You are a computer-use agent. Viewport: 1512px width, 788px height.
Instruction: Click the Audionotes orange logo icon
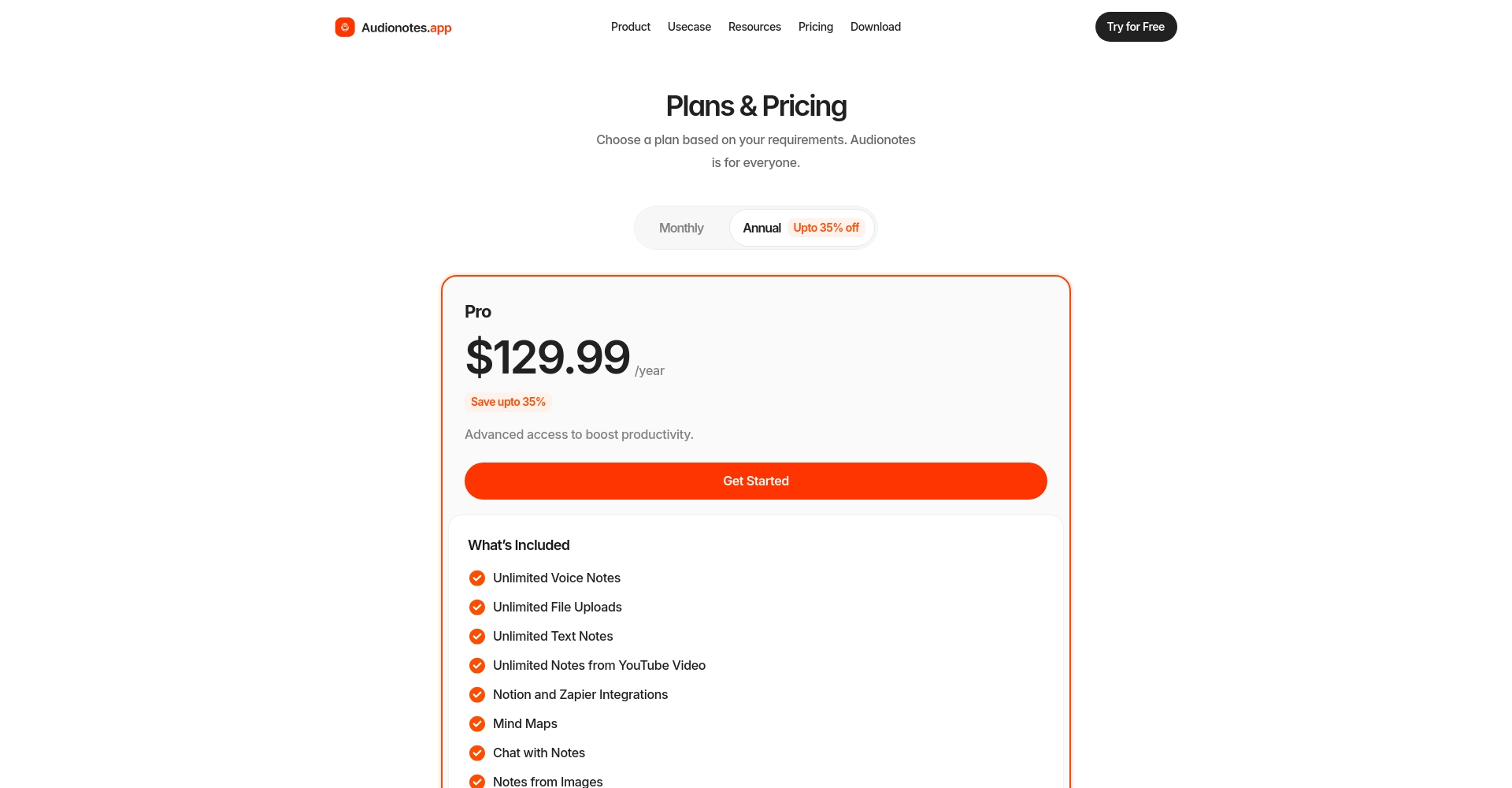point(345,28)
